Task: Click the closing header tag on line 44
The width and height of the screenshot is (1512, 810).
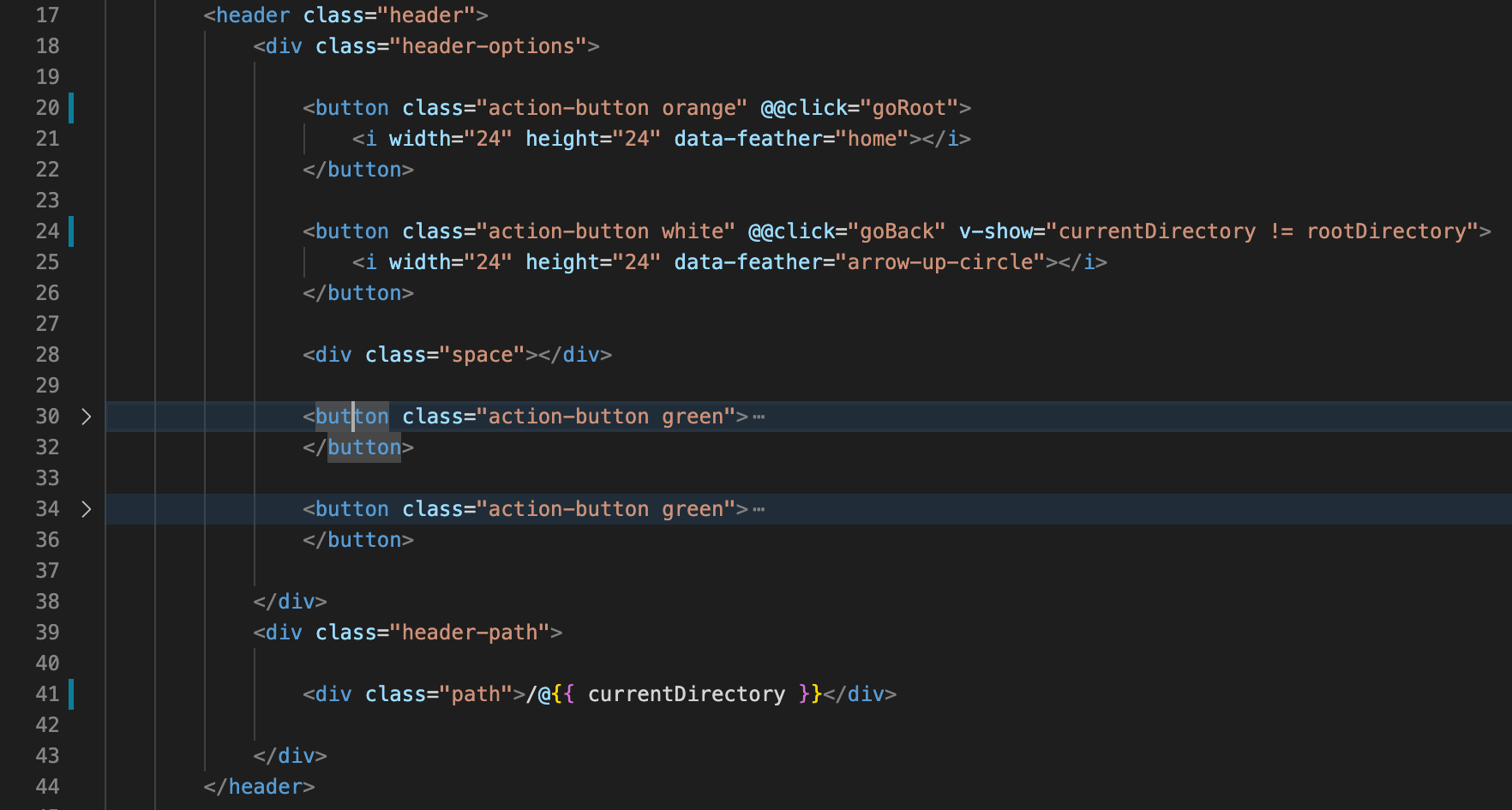Action: [x=260, y=787]
